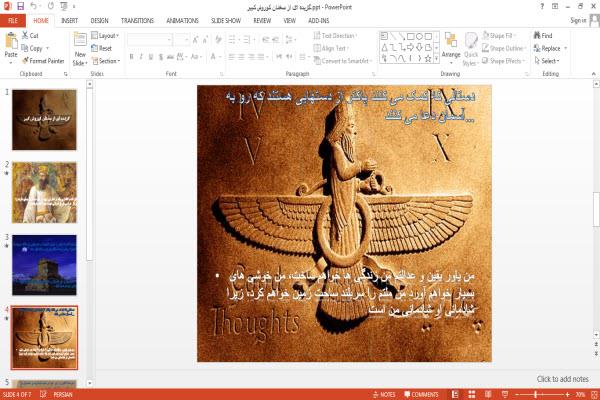The width and height of the screenshot is (600, 400).
Task: Toggle numbered list
Action: point(246,39)
